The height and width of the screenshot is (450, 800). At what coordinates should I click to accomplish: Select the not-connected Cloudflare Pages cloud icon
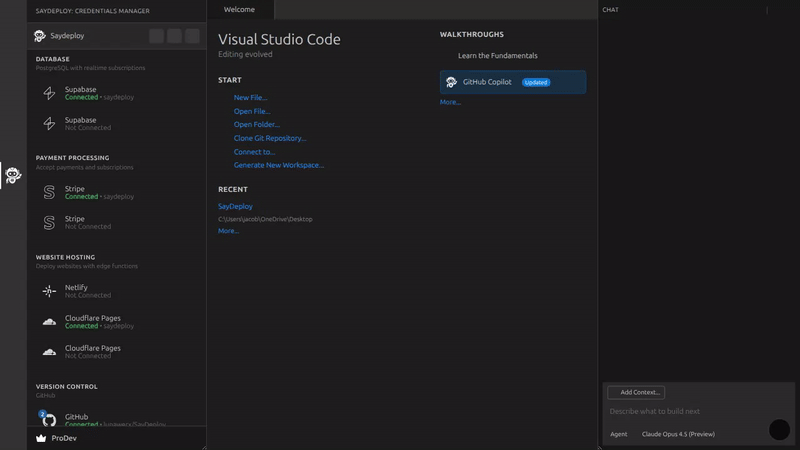(49, 352)
